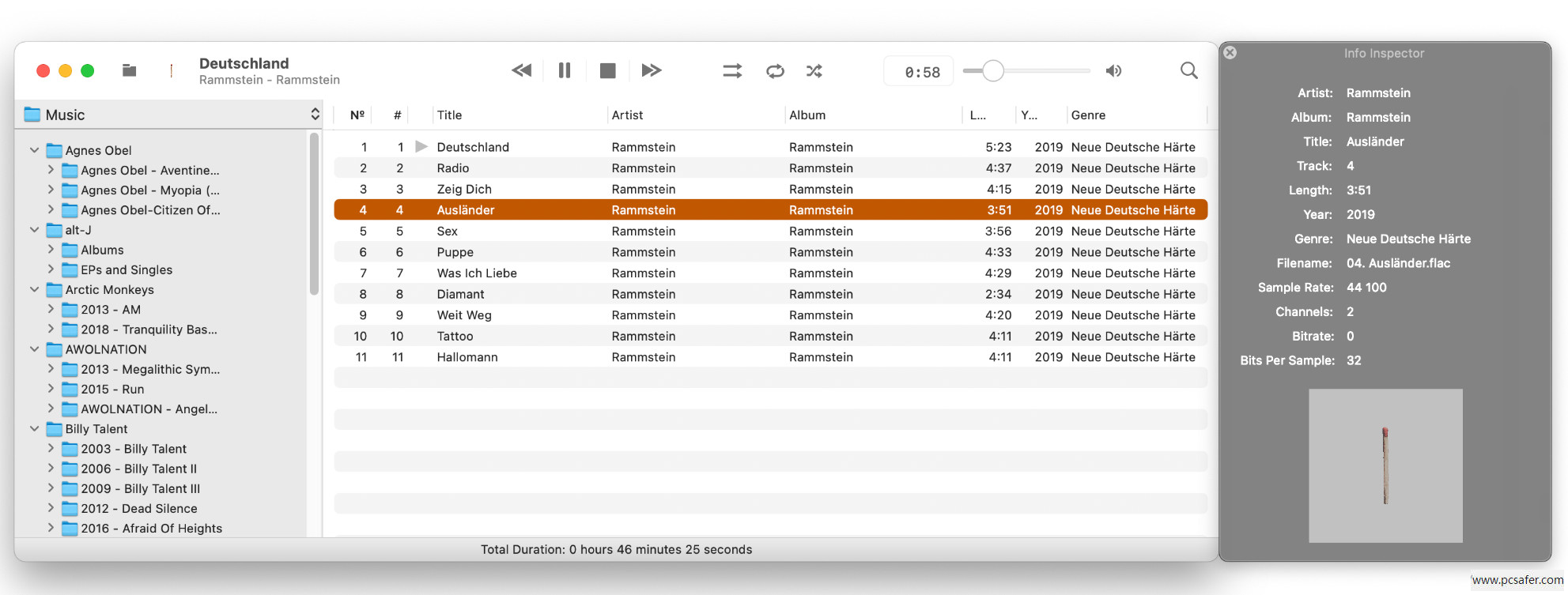This screenshot has height=595, width=1568.
Task: Toggle shuffle playback mode
Action: [x=814, y=71]
